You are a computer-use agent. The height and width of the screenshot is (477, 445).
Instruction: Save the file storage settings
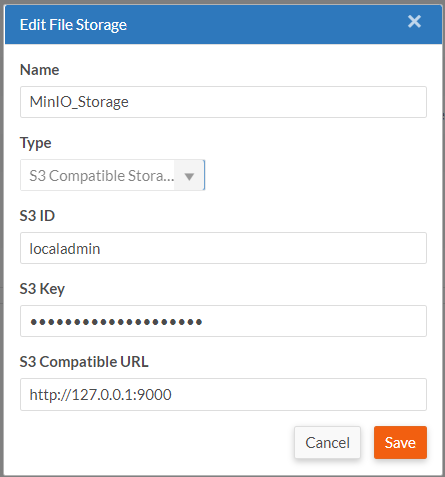pyautogui.click(x=400, y=442)
